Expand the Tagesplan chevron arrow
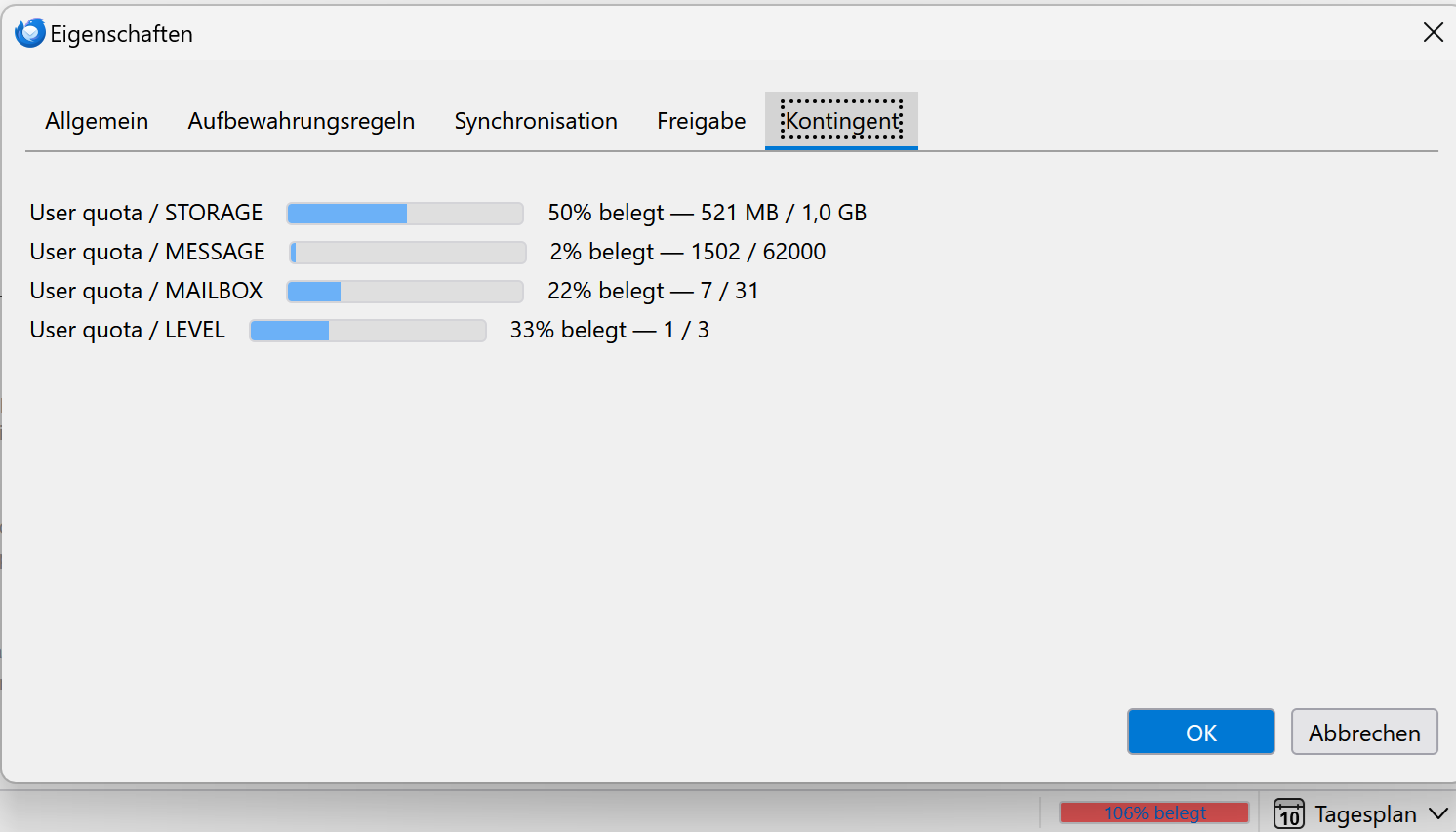Image resolution: width=1456 pixels, height=832 pixels. click(1437, 813)
